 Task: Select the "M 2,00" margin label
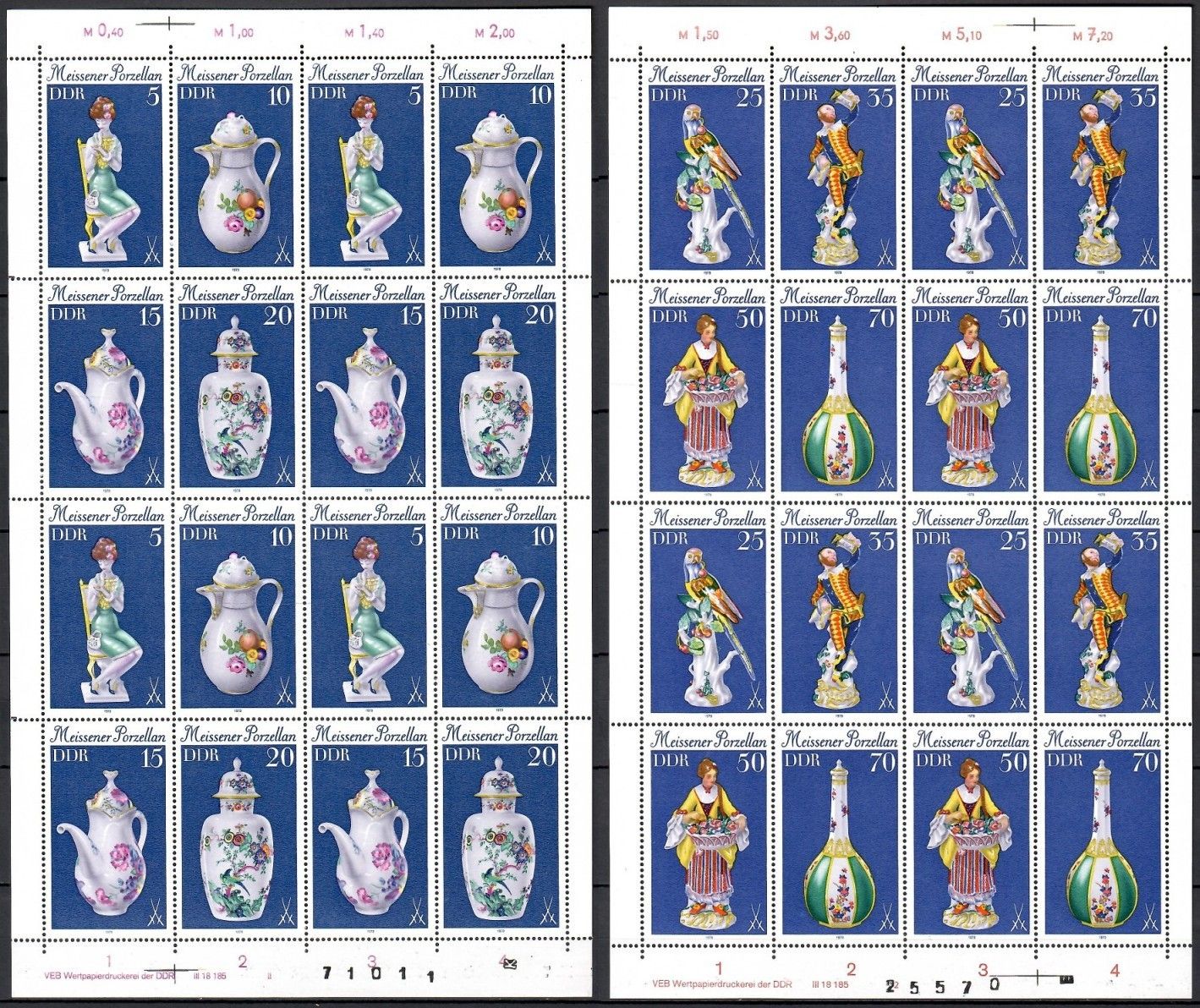click(494, 32)
